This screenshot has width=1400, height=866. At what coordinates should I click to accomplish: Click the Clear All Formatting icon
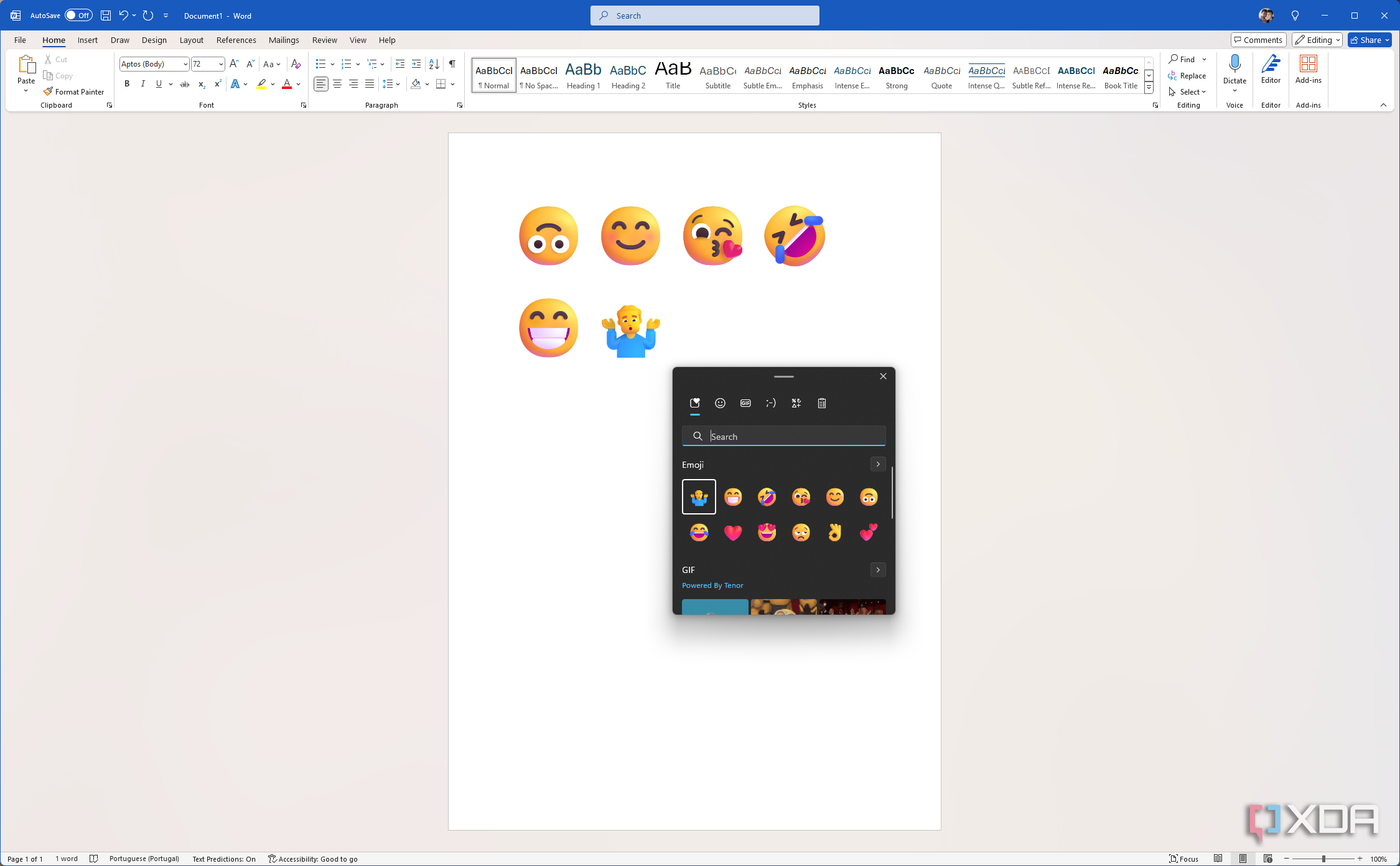coord(296,63)
